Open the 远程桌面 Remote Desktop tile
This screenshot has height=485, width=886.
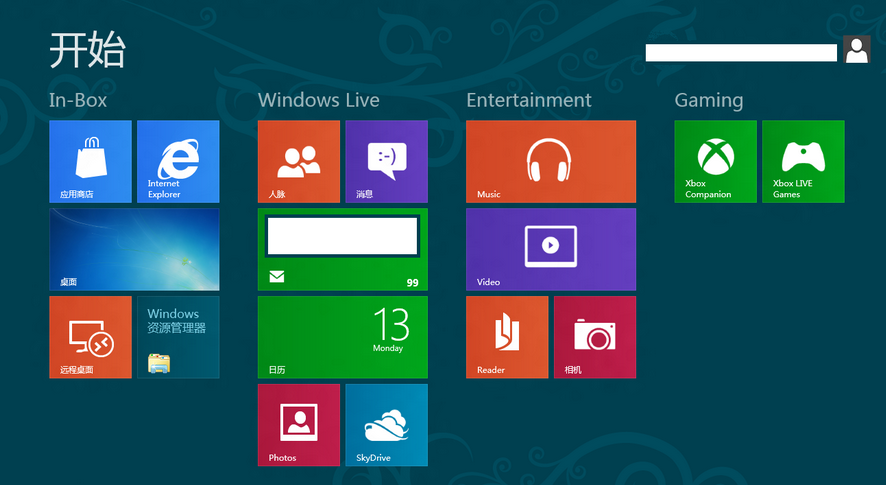[x=90, y=337]
